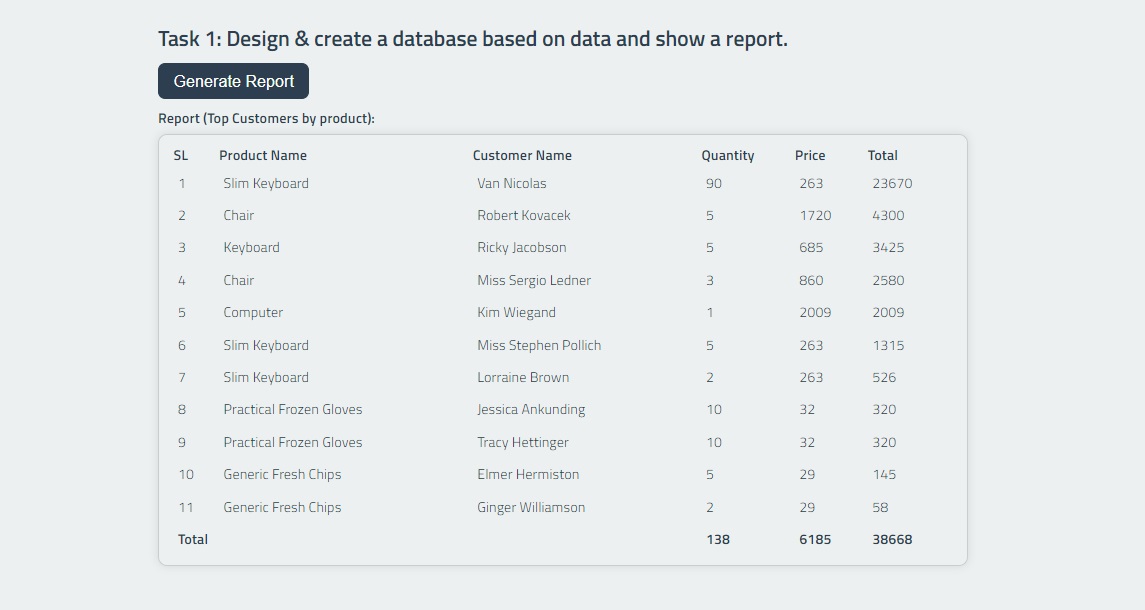Click the Quantity column header
Screen dimensions: 1145x610
pyautogui.click(x=726, y=155)
